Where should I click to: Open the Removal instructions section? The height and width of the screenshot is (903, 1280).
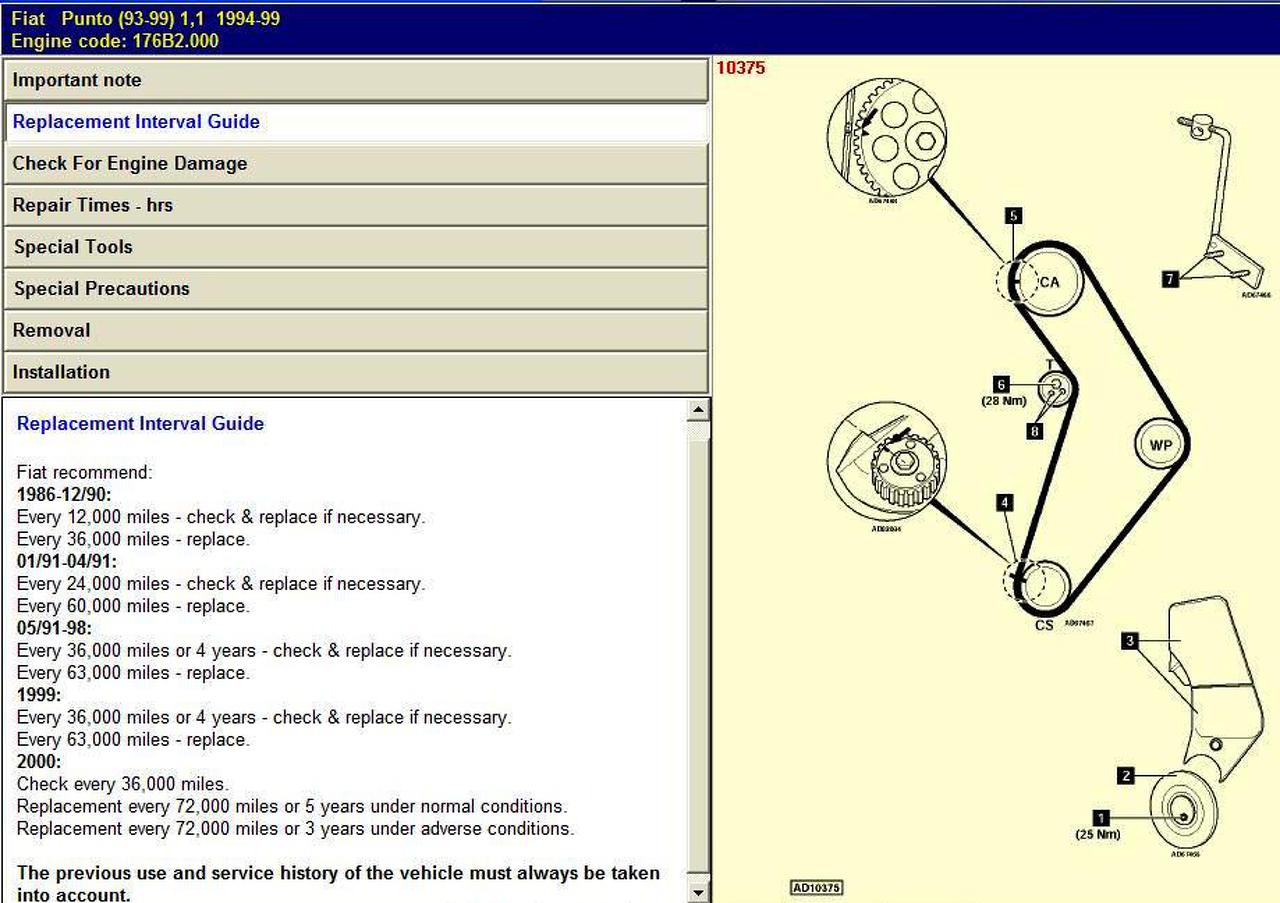[x=355, y=330]
